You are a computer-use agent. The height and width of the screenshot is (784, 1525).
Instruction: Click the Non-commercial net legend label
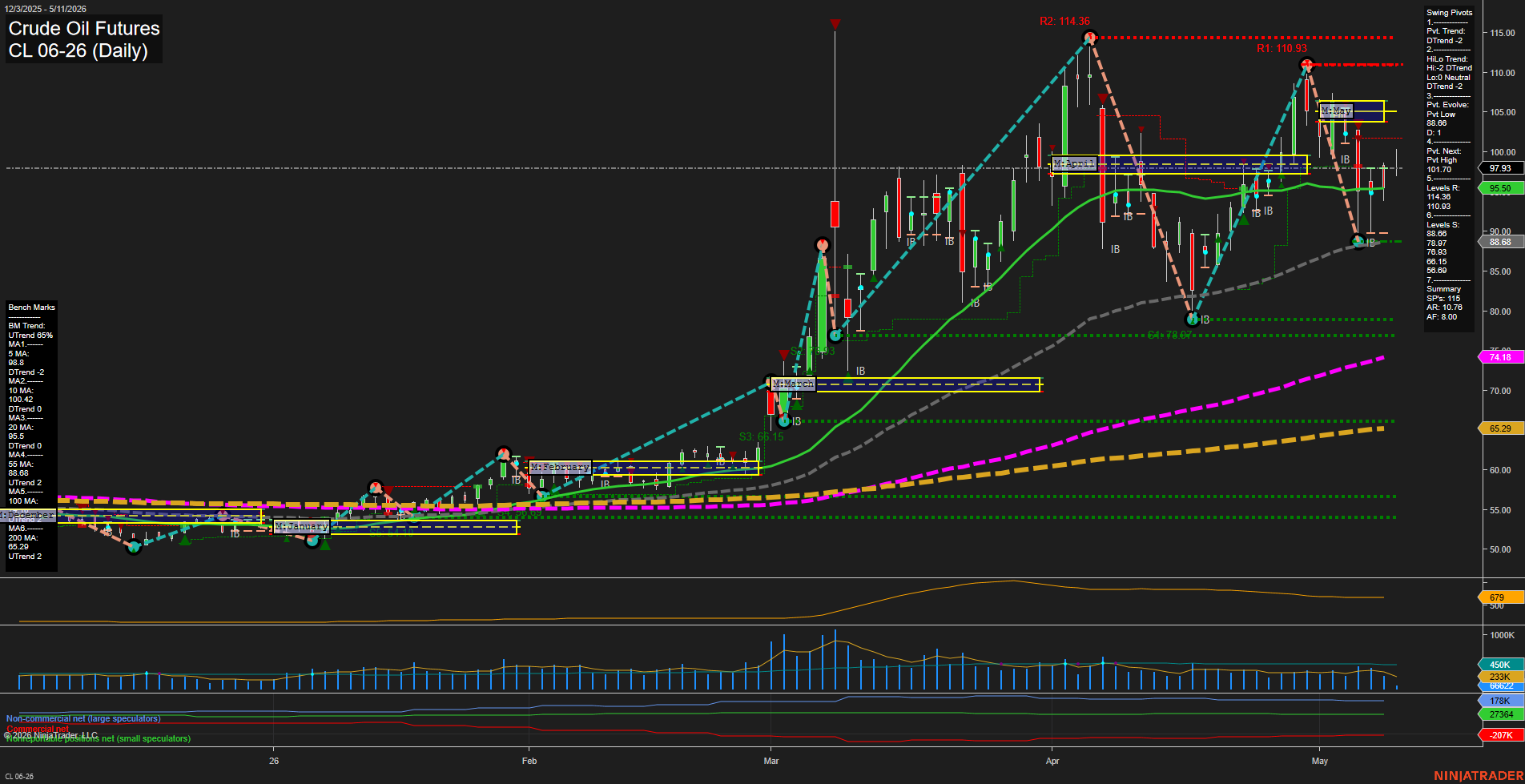point(83,718)
